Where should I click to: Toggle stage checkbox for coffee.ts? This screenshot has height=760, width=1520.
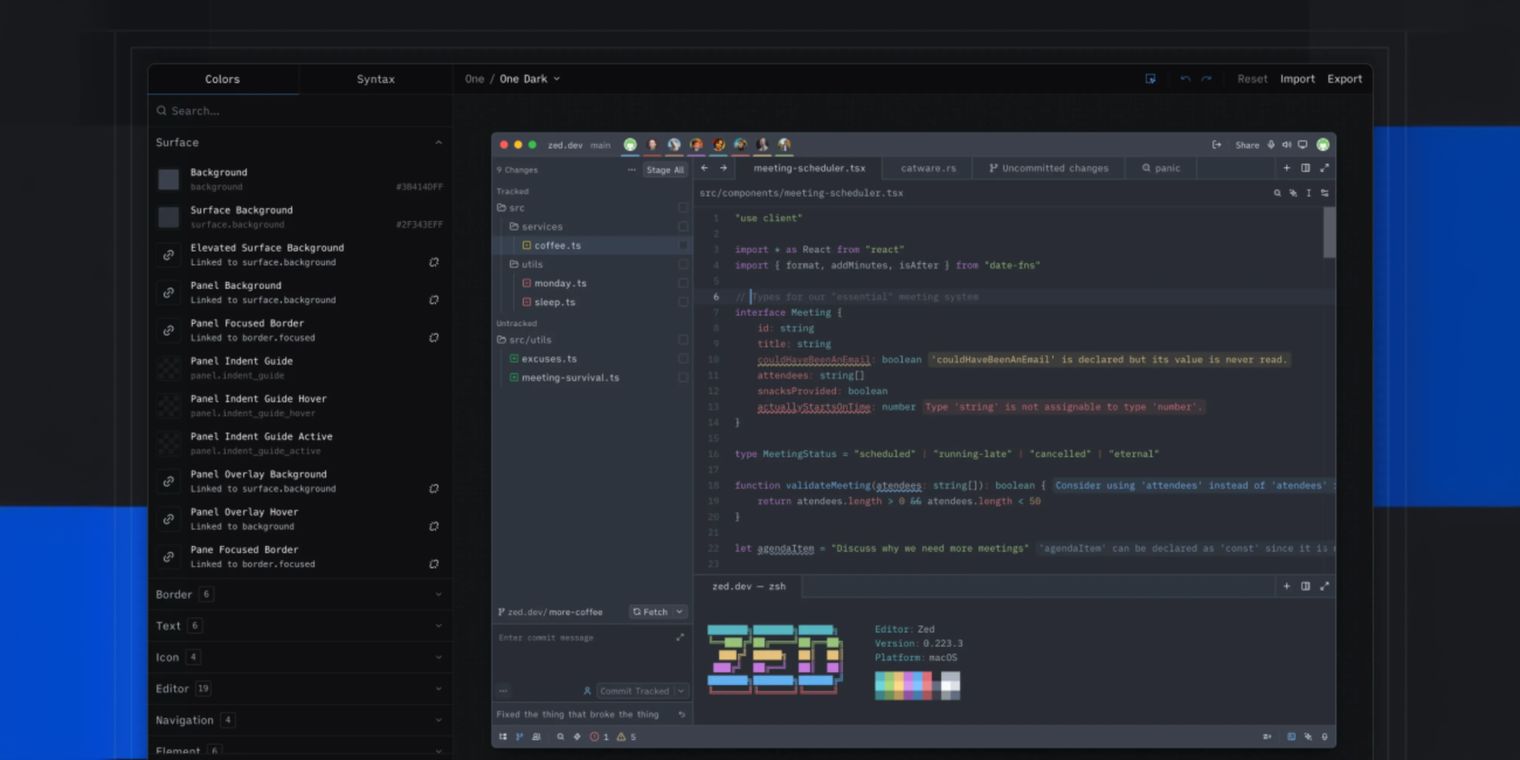(683, 245)
